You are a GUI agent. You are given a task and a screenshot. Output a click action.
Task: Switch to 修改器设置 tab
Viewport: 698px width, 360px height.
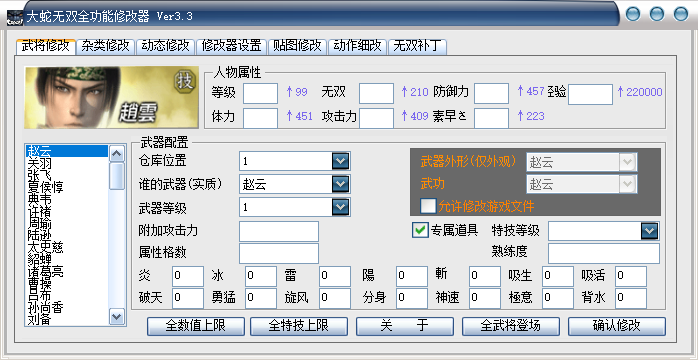coord(231,46)
